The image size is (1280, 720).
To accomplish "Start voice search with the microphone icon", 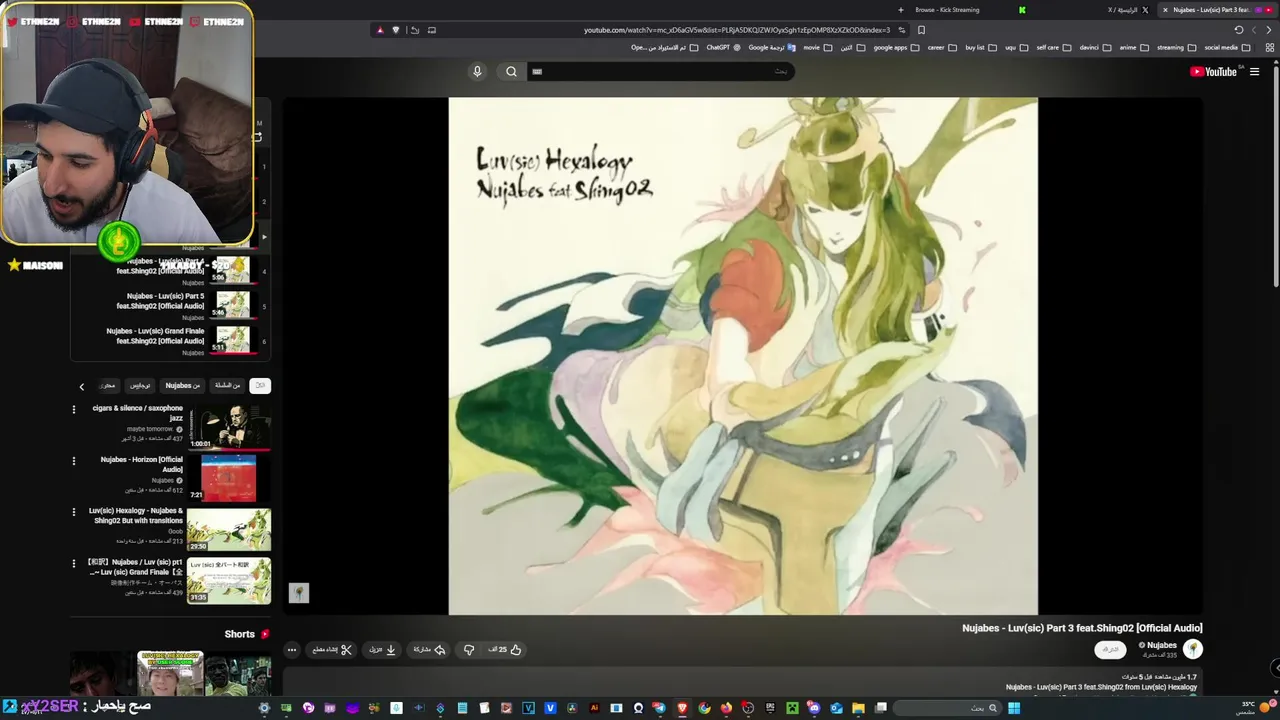I will tap(477, 71).
